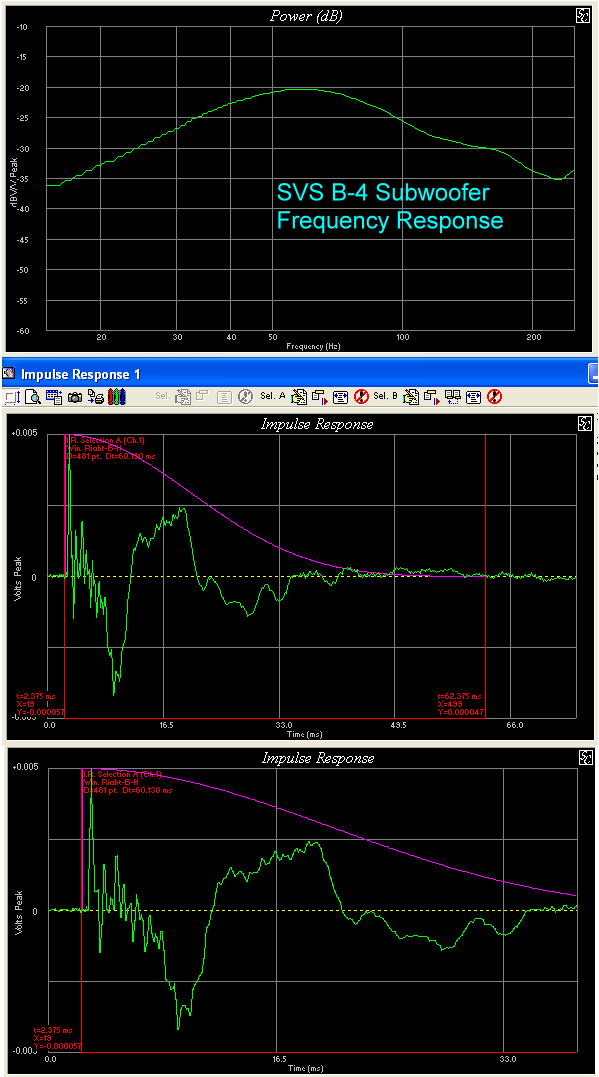Click the yellow process icon after Sel. B
The height and width of the screenshot is (1077, 599).
pos(411,397)
